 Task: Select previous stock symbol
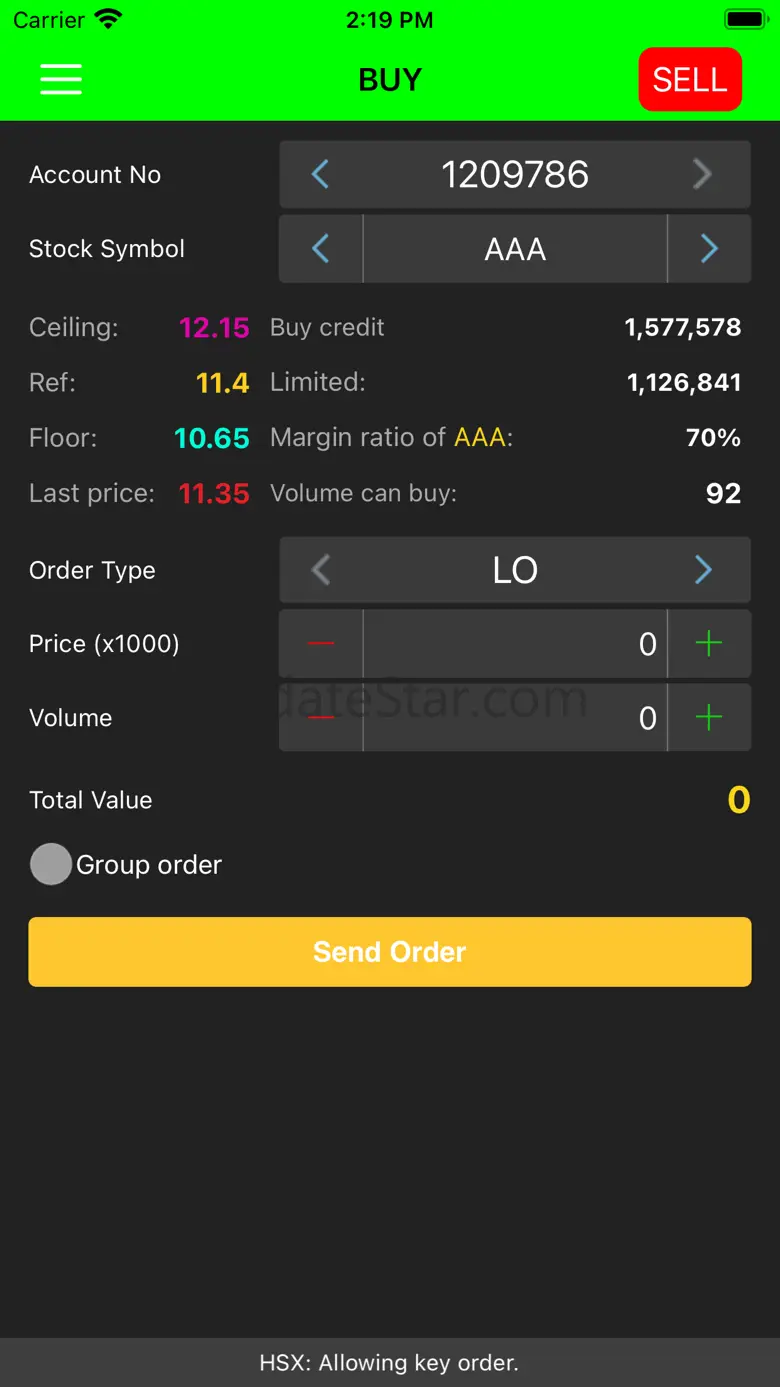pyautogui.click(x=320, y=248)
